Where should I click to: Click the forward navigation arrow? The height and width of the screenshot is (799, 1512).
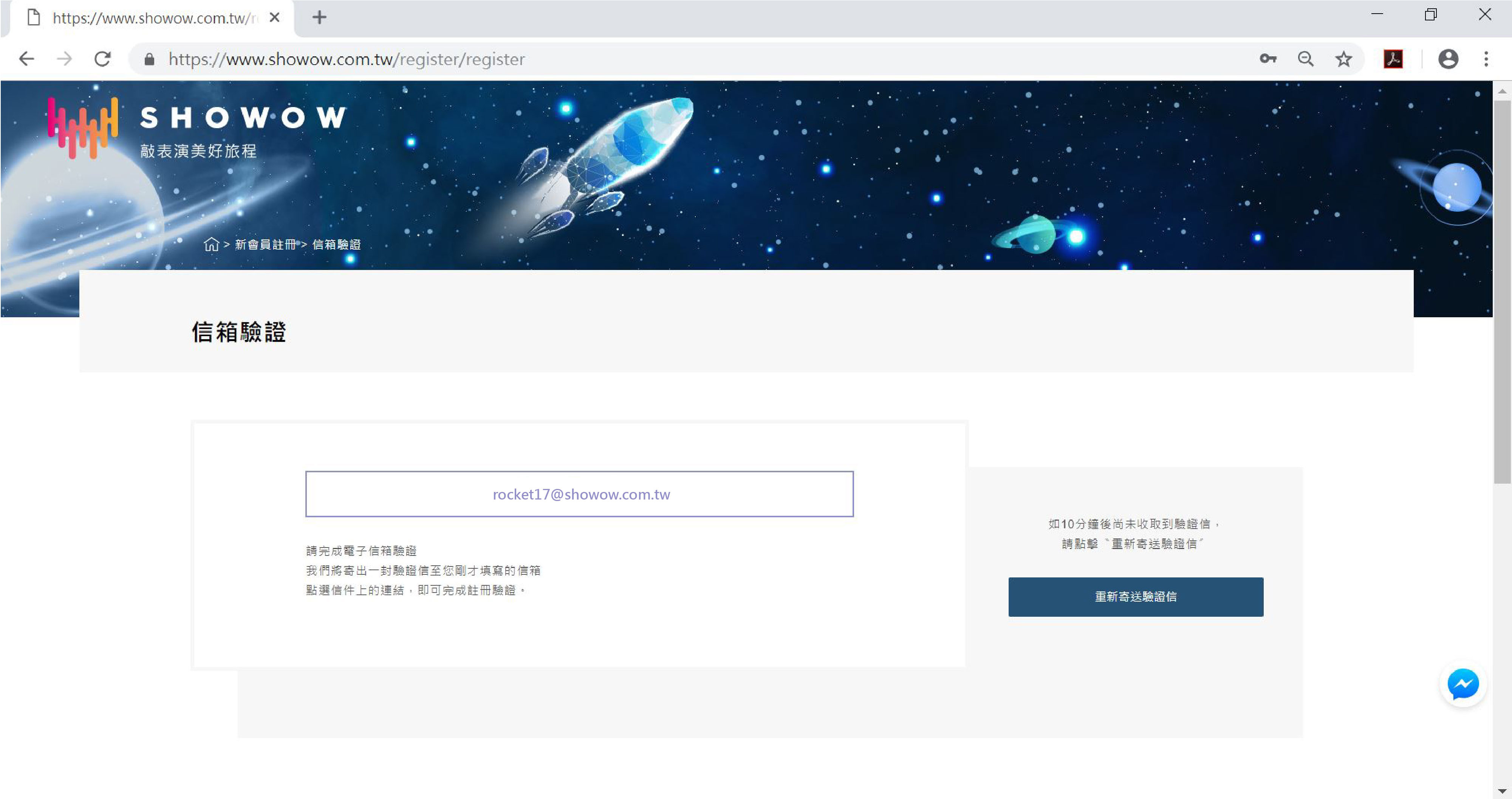65,59
